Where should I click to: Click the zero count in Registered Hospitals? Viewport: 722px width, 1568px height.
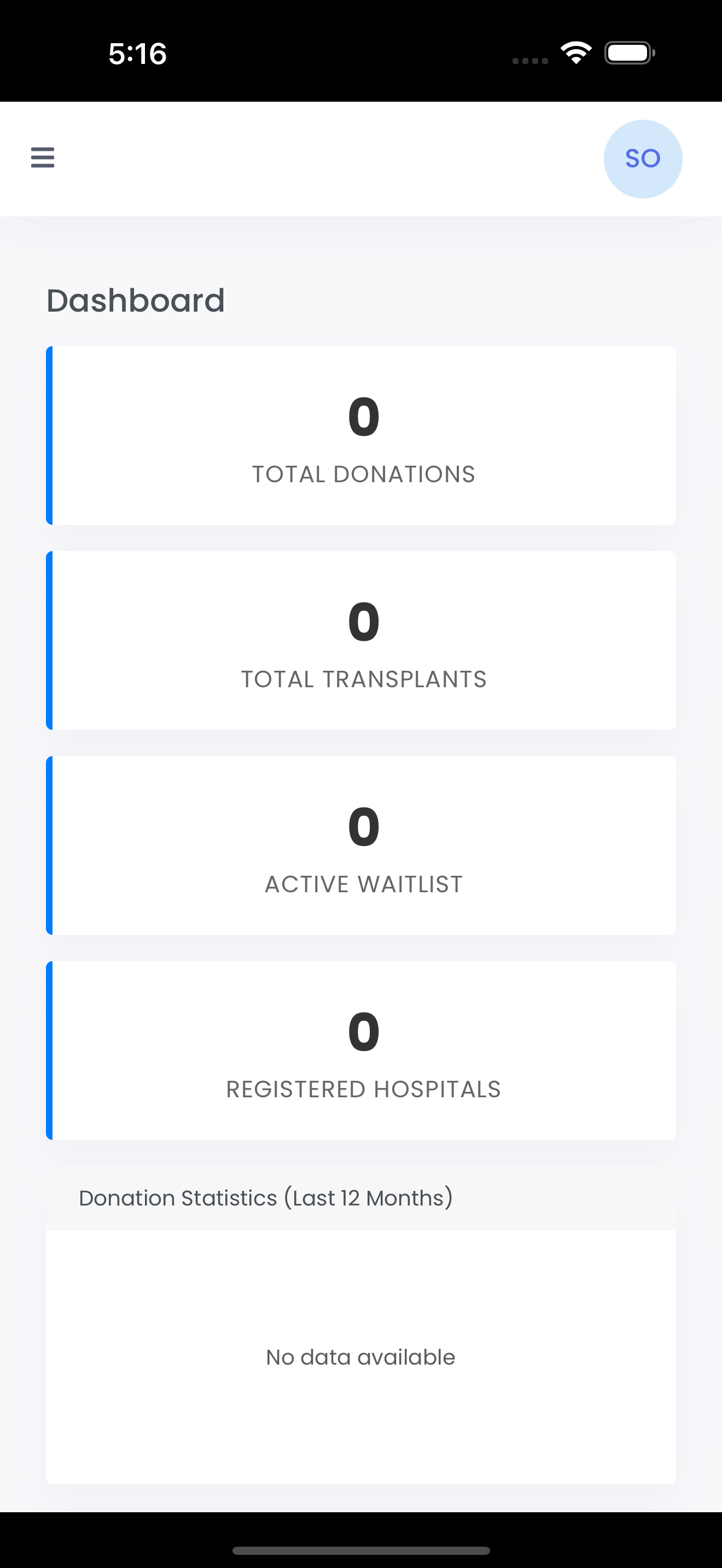coord(363,1032)
